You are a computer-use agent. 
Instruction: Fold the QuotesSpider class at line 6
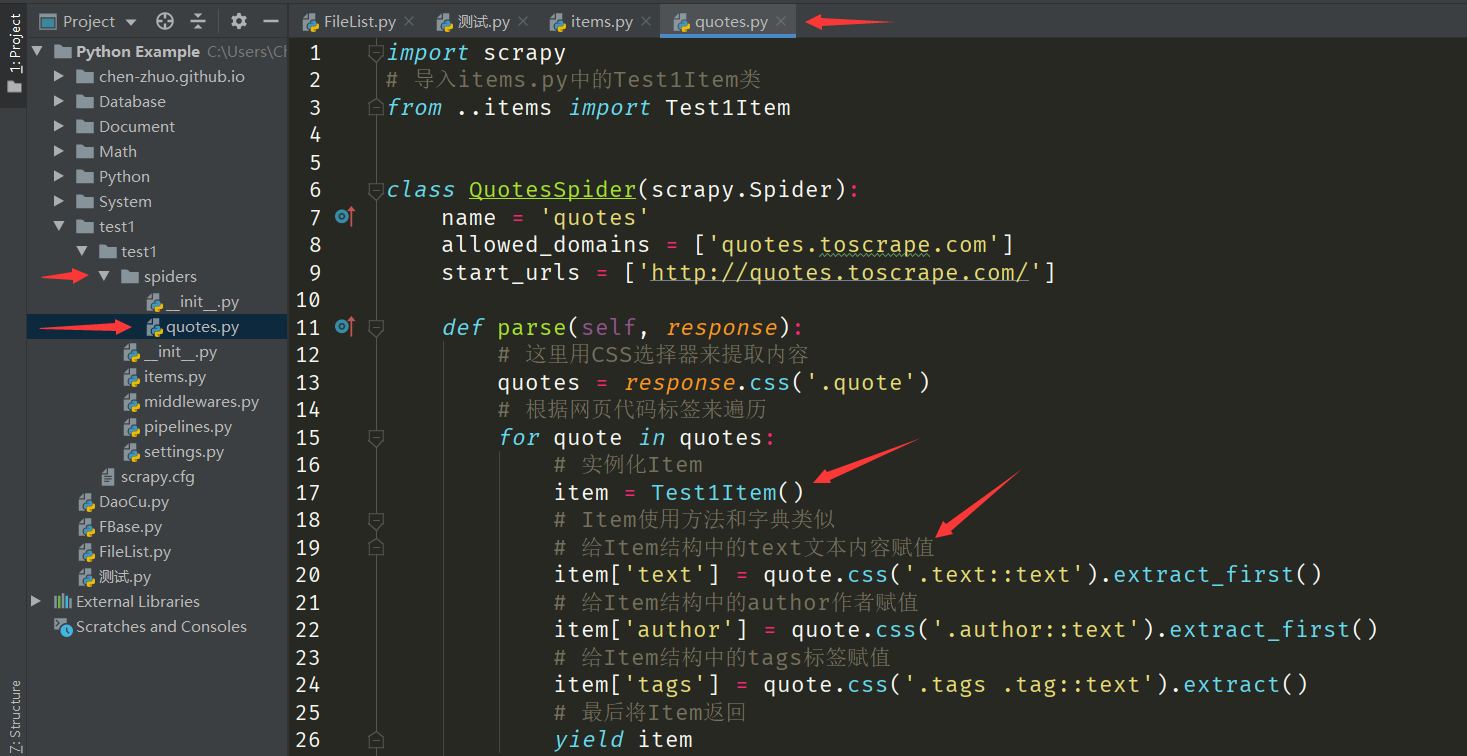(x=375, y=189)
